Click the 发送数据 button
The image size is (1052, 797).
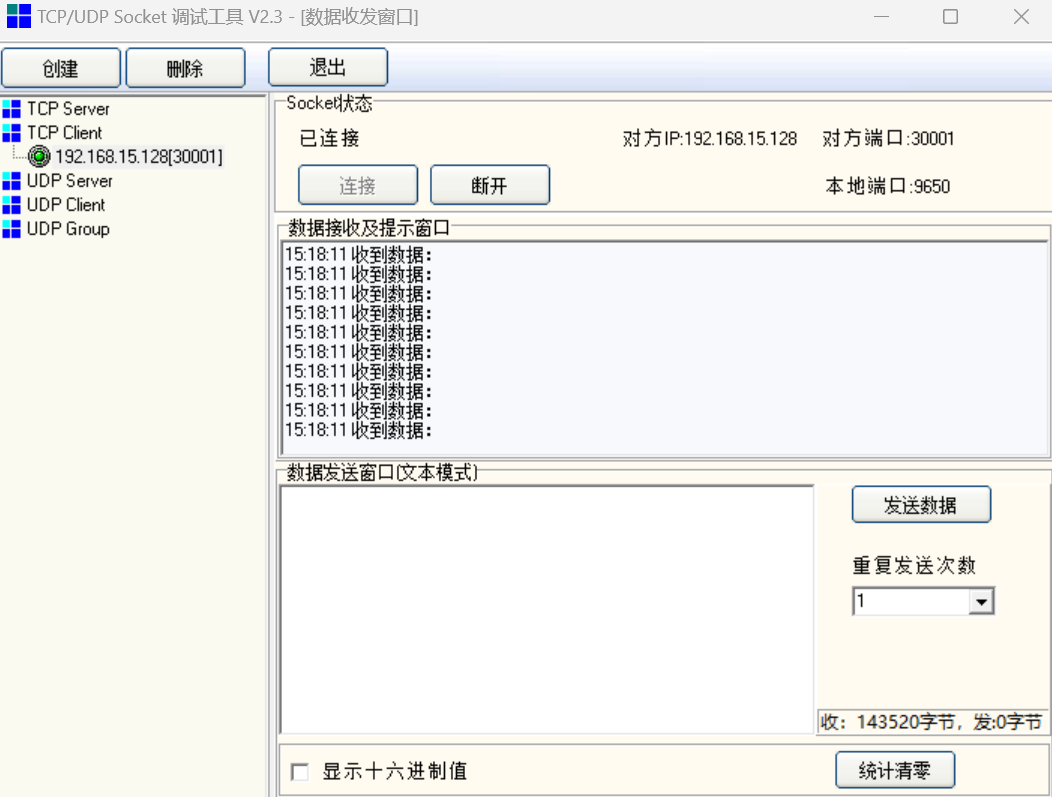[921, 505]
